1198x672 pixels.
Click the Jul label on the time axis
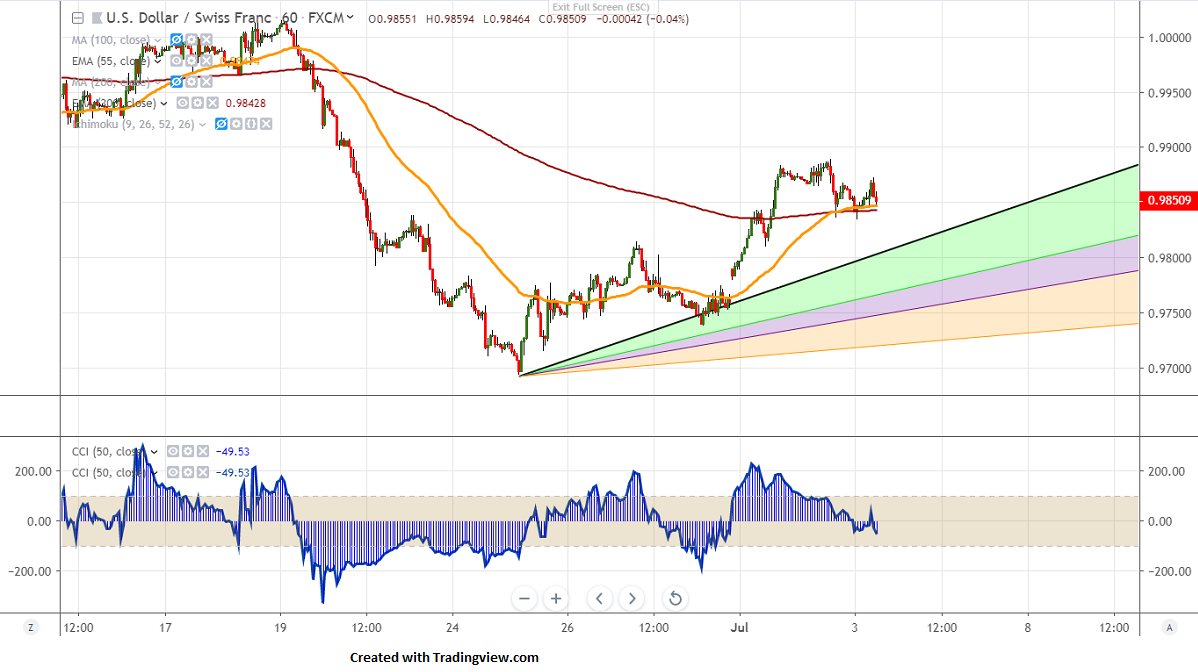(739, 628)
